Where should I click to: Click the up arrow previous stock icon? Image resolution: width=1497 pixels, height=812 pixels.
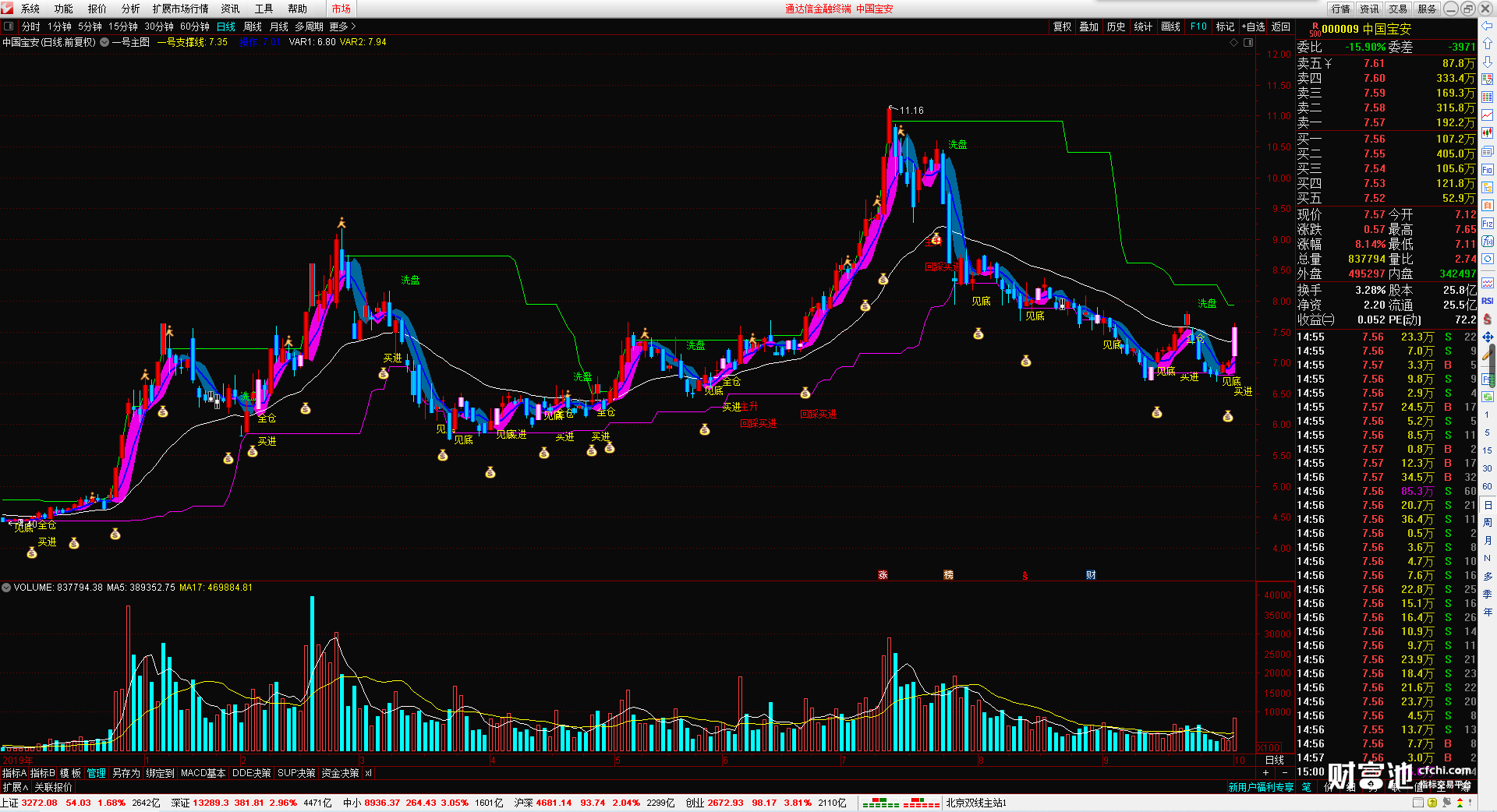tap(1488, 44)
